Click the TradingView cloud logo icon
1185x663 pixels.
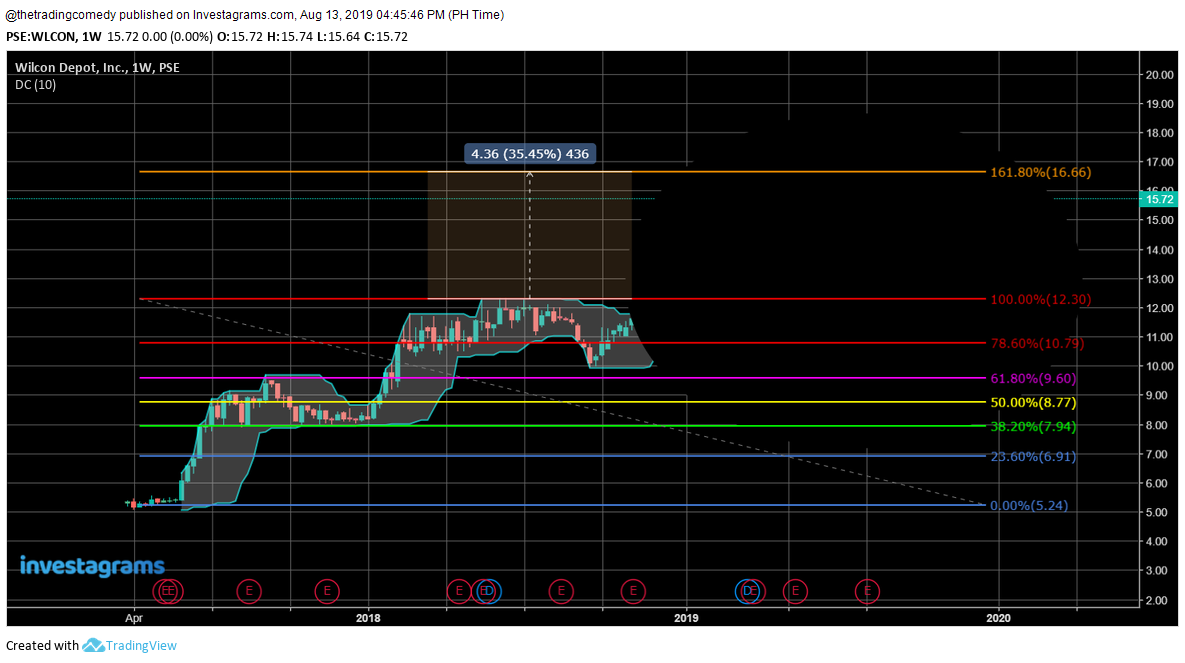(x=93, y=646)
